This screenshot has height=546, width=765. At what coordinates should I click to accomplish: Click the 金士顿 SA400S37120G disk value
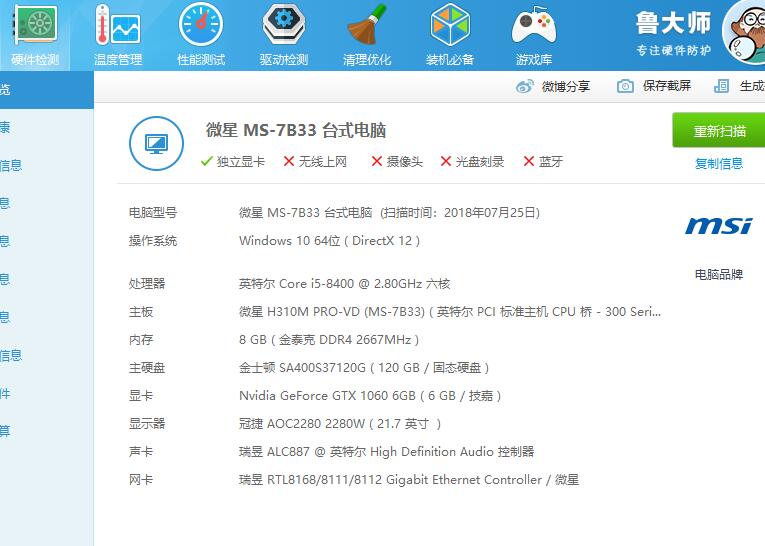pos(364,367)
